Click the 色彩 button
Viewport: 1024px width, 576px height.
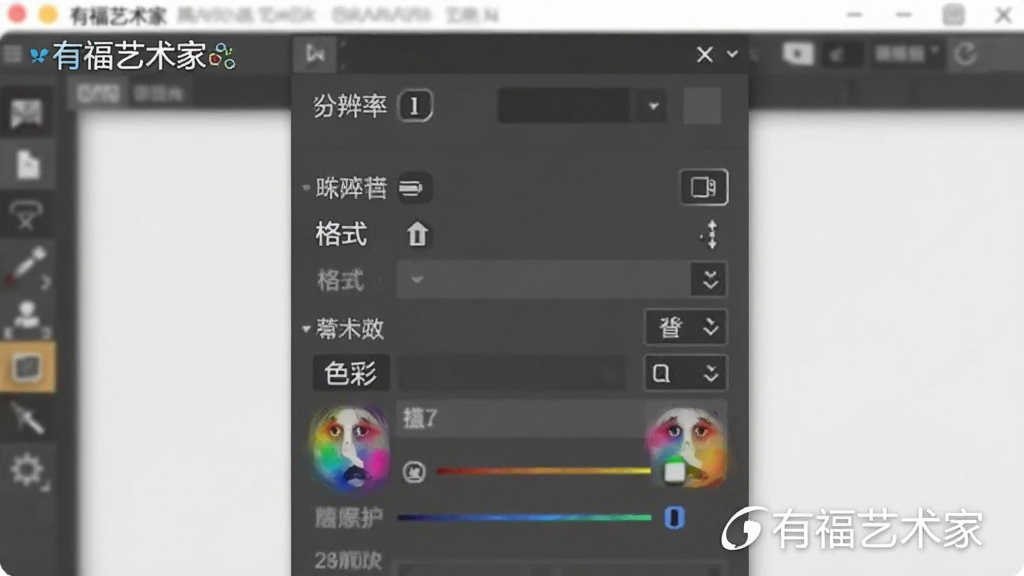click(351, 374)
